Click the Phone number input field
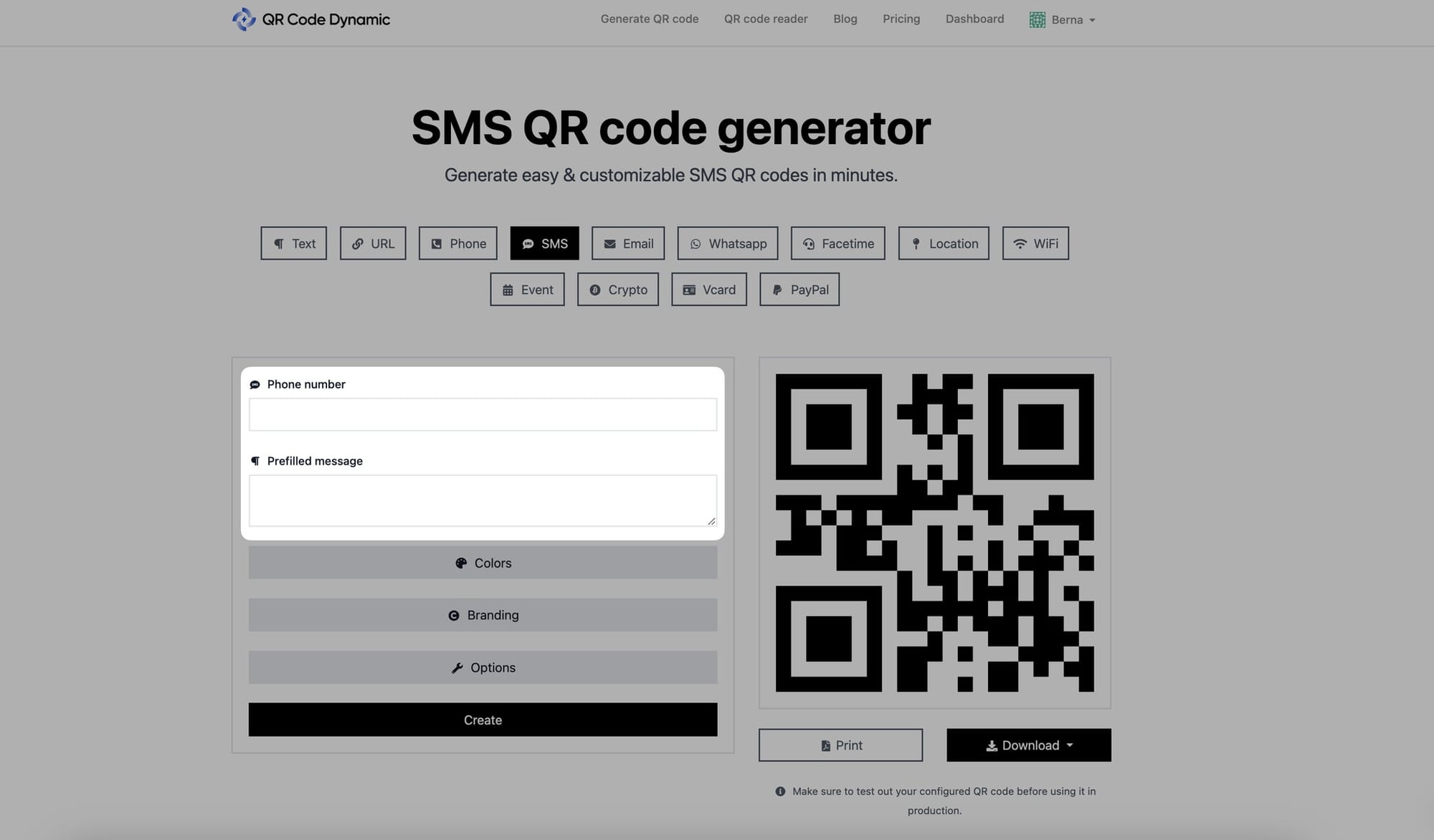Viewport: 1434px width, 840px height. pyautogui.click(x=483, y=414)
